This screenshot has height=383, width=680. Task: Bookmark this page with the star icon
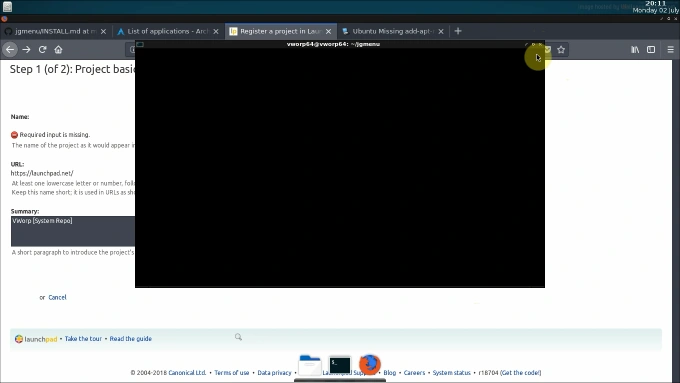pyautogui.click(x=561, y=49)
